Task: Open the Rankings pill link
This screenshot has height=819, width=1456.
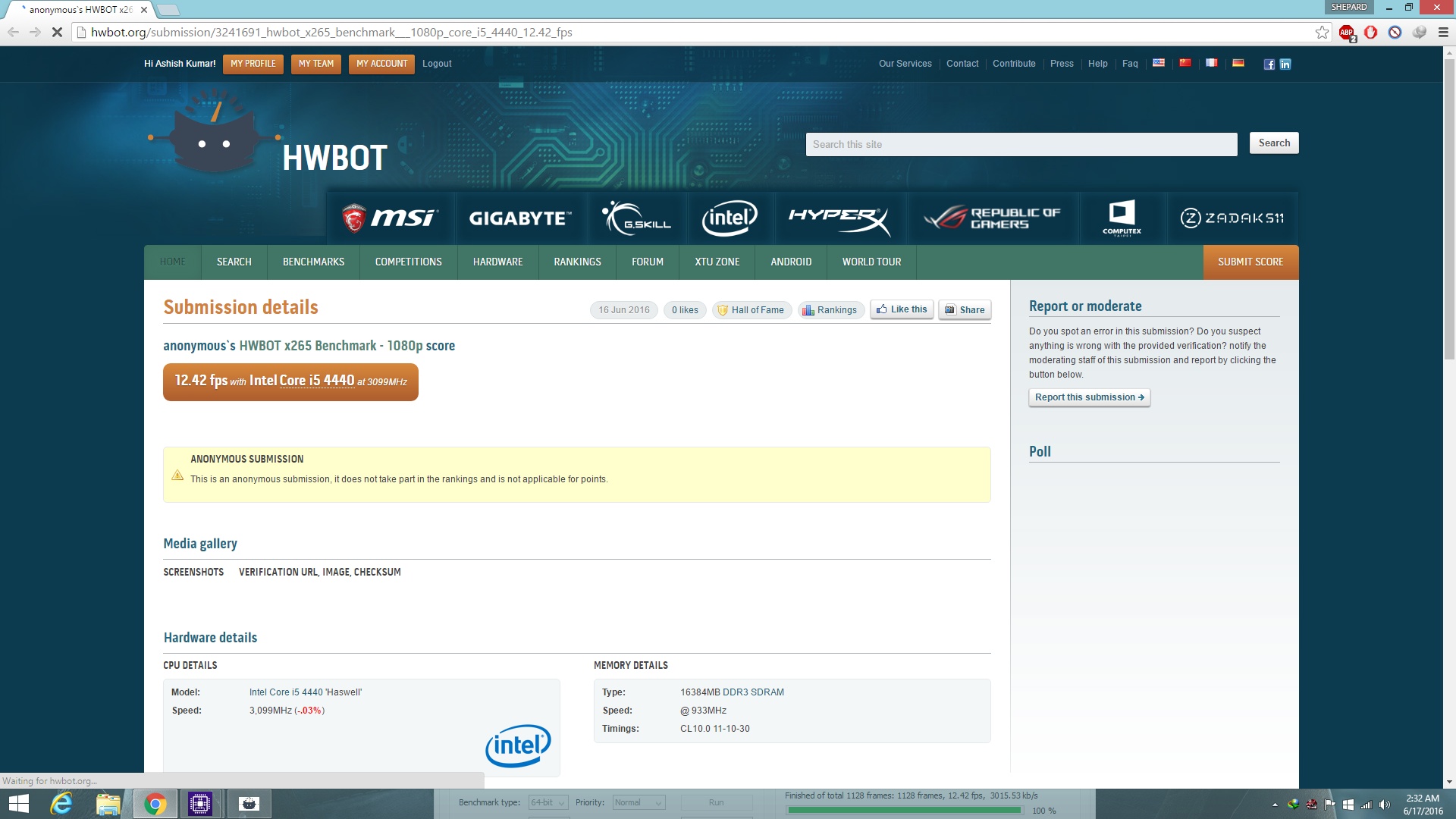Action: [x=830, y=309]
